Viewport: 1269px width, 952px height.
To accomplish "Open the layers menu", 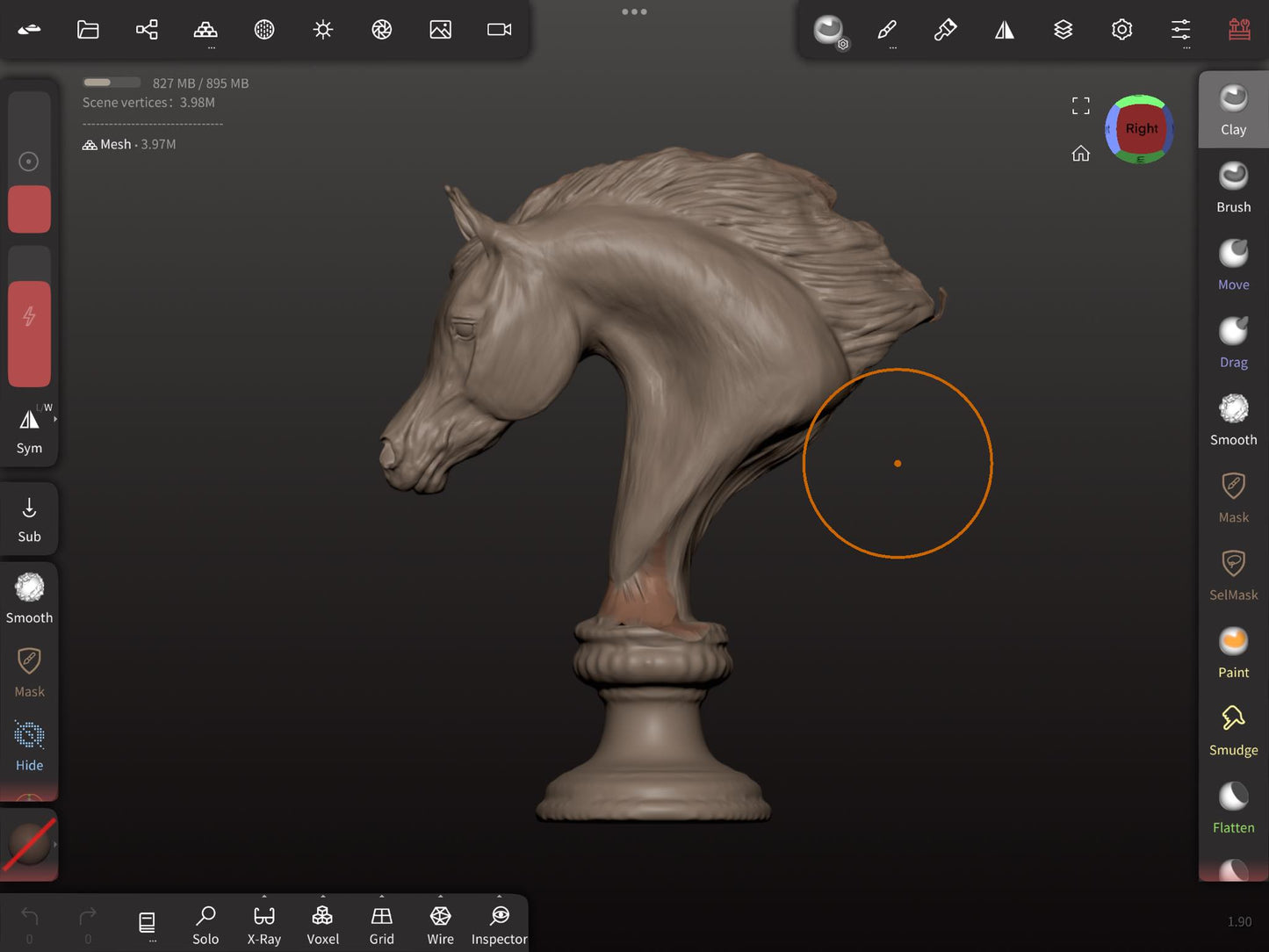I will pos(1063,30).
